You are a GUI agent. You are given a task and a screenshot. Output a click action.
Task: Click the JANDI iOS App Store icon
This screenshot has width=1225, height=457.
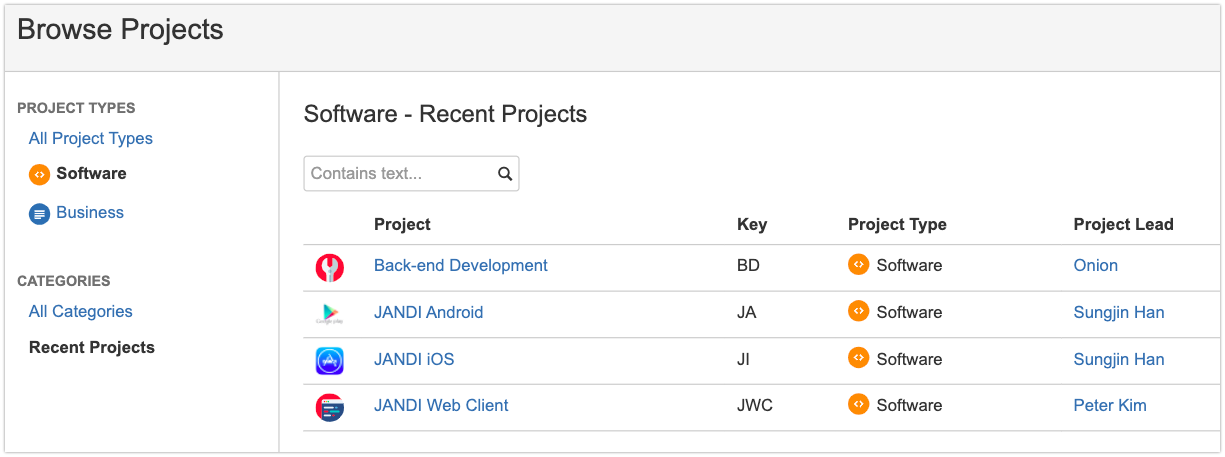330,360
